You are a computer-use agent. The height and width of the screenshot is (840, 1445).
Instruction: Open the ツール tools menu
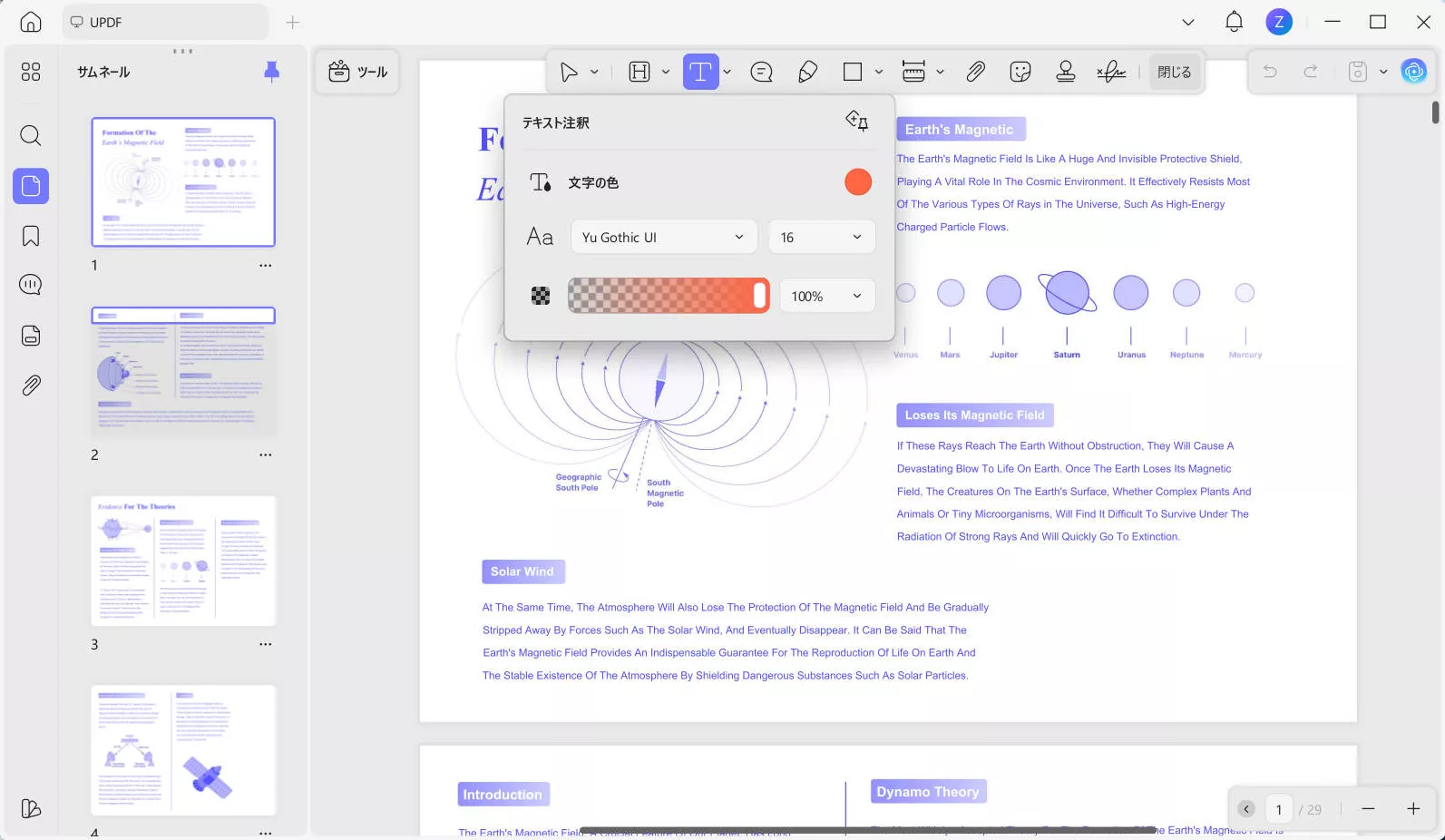(358, 72)
